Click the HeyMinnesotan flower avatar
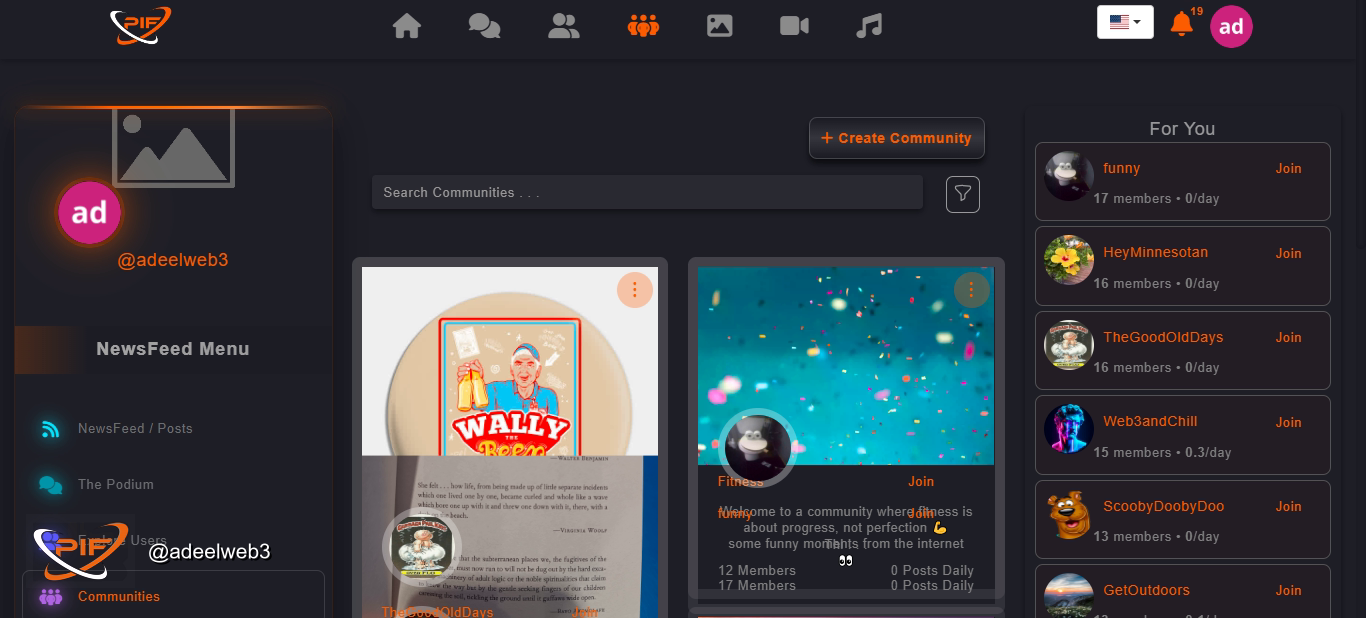The height and width of the screenshot is (618, 1366). 1069,260
